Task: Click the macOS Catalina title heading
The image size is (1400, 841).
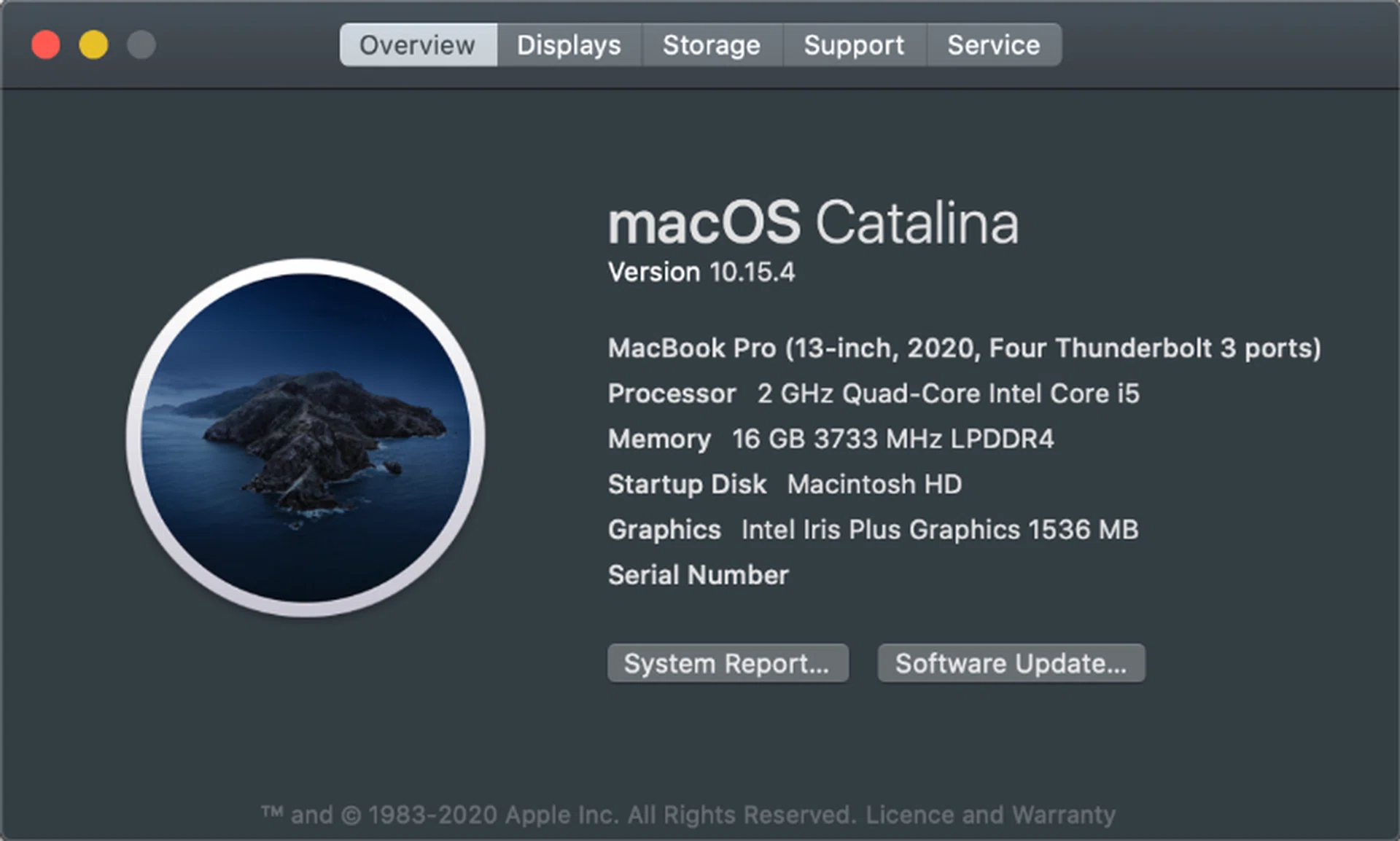Action: tap(813, 222)
